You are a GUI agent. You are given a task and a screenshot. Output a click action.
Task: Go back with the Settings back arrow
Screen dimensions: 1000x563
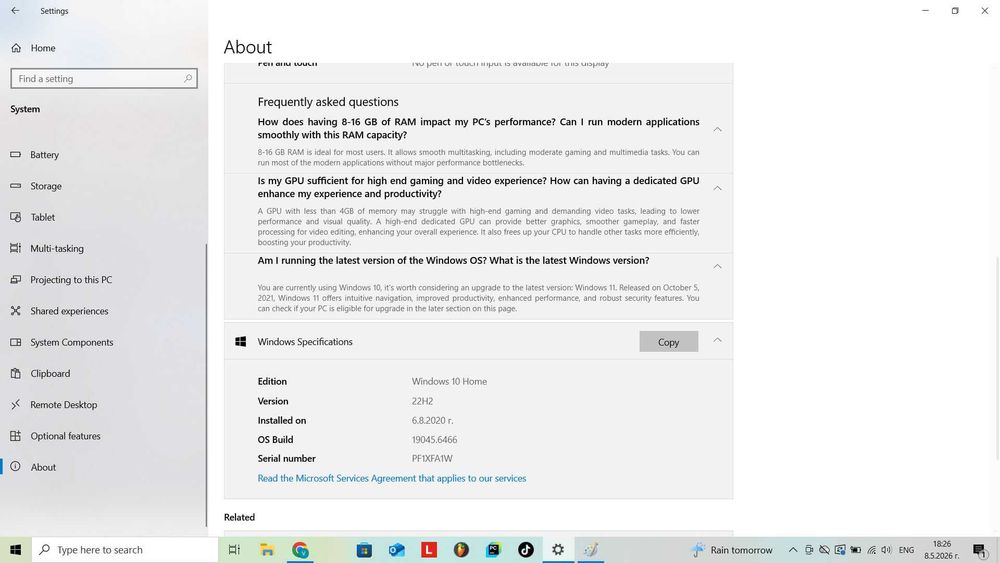click(x=15, y=11)
